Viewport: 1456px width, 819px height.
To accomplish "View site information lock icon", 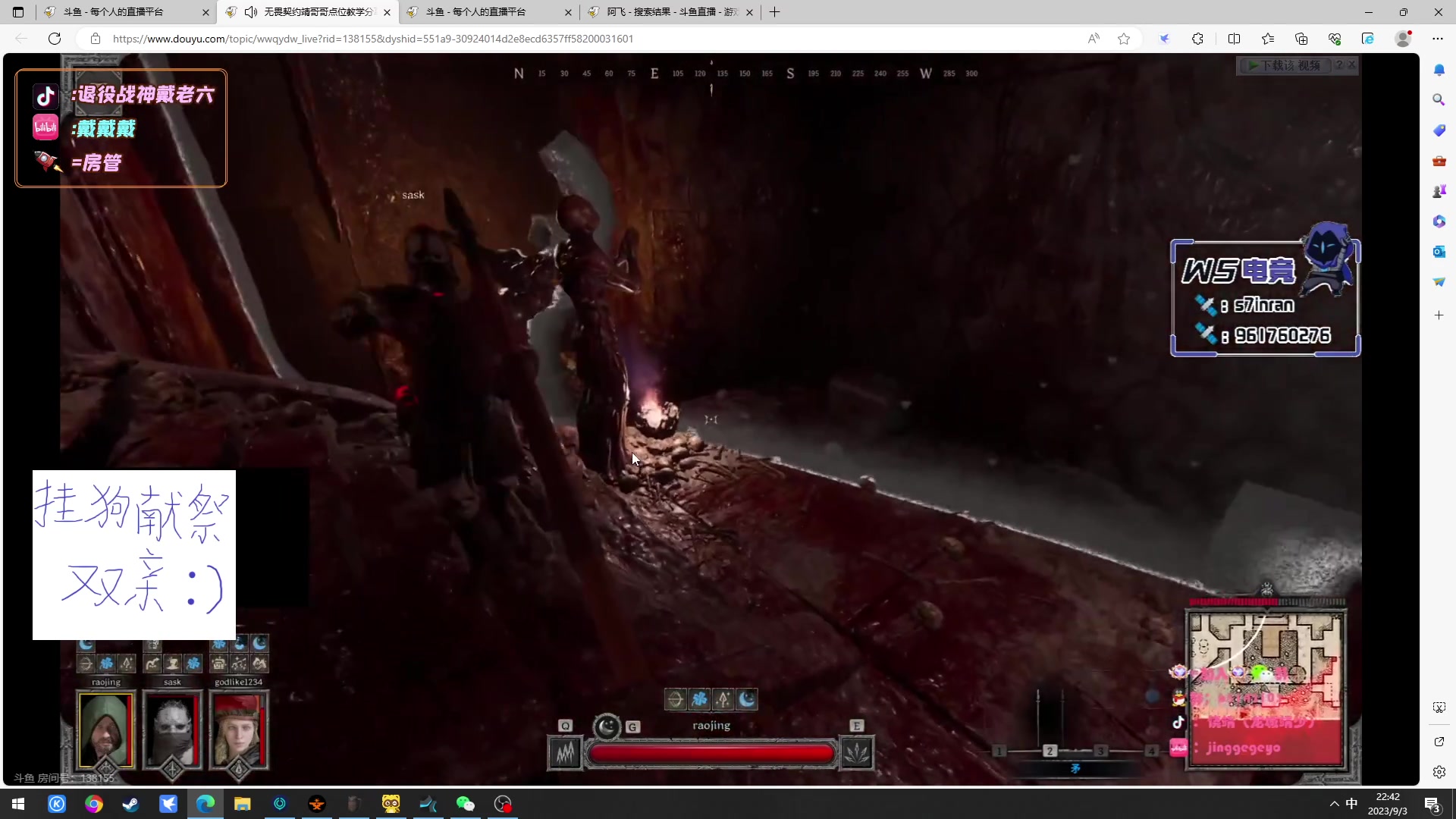I will (96, 39).
